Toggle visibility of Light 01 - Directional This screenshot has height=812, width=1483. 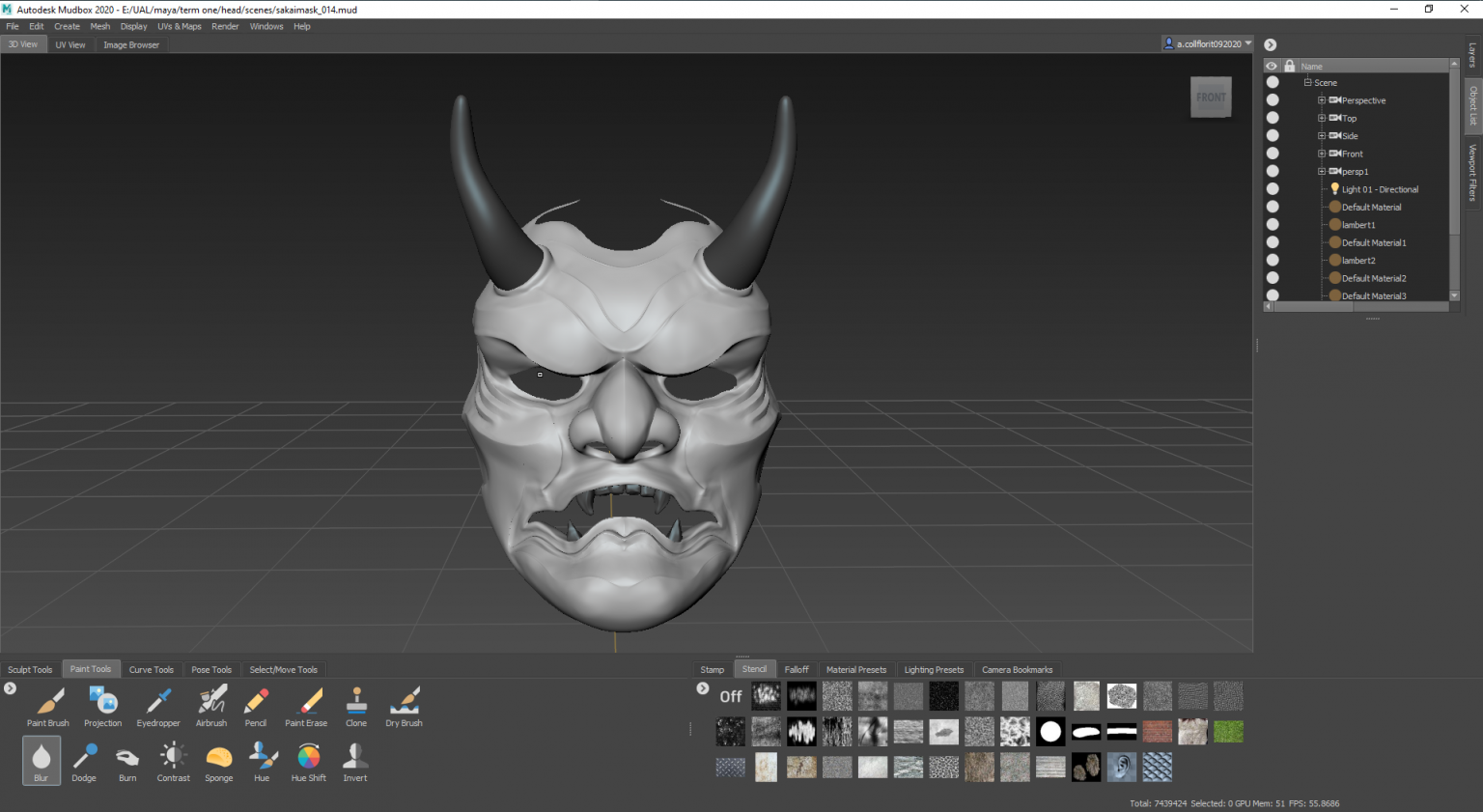point(1272,188)
